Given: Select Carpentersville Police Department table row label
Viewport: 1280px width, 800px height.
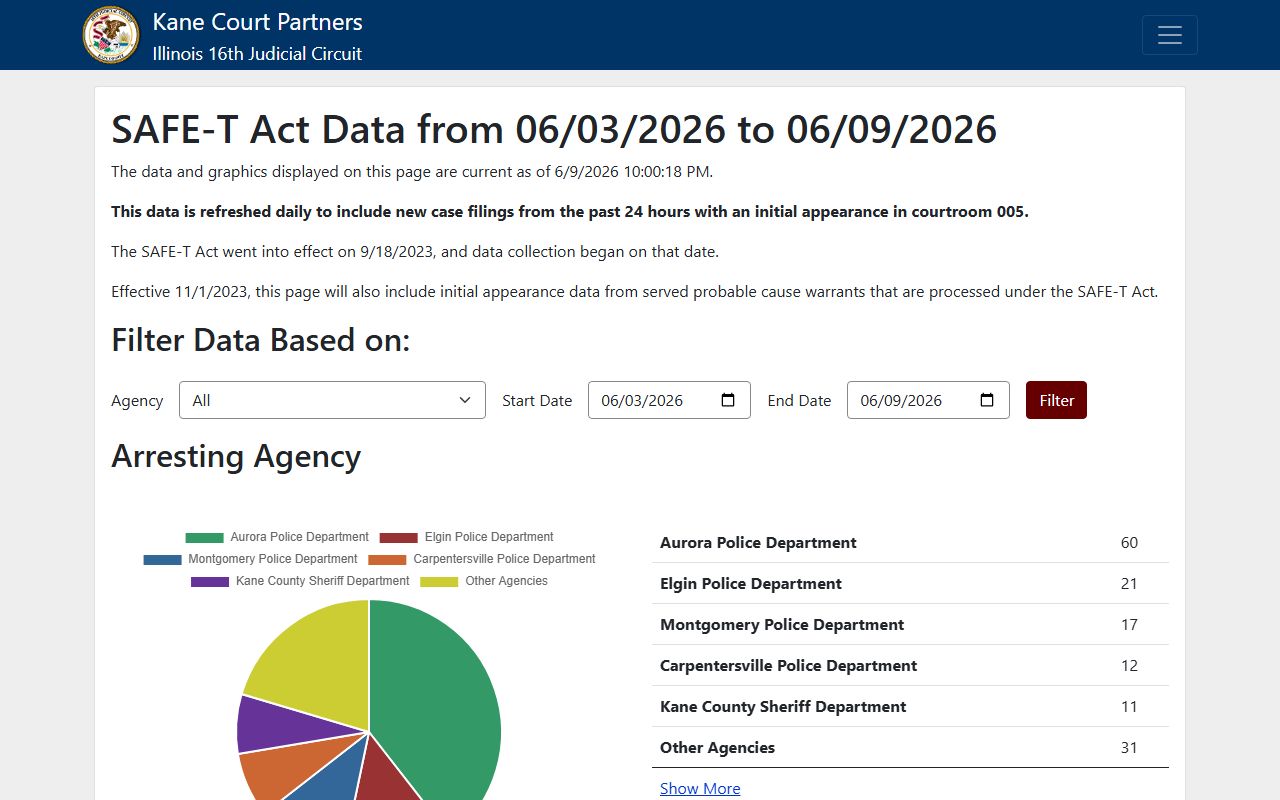Looking at the screenshot, I should click(788, 665).
